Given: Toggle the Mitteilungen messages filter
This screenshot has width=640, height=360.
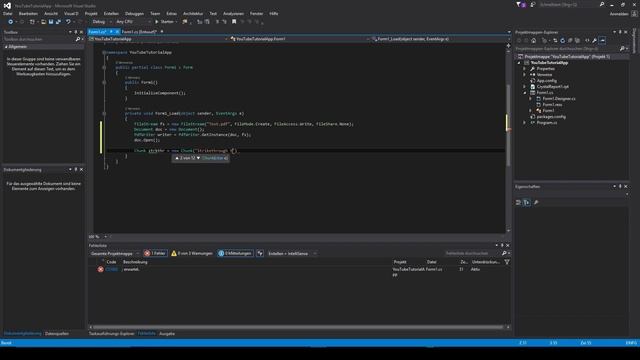Looking at the screenshot, I should [235, 253].
